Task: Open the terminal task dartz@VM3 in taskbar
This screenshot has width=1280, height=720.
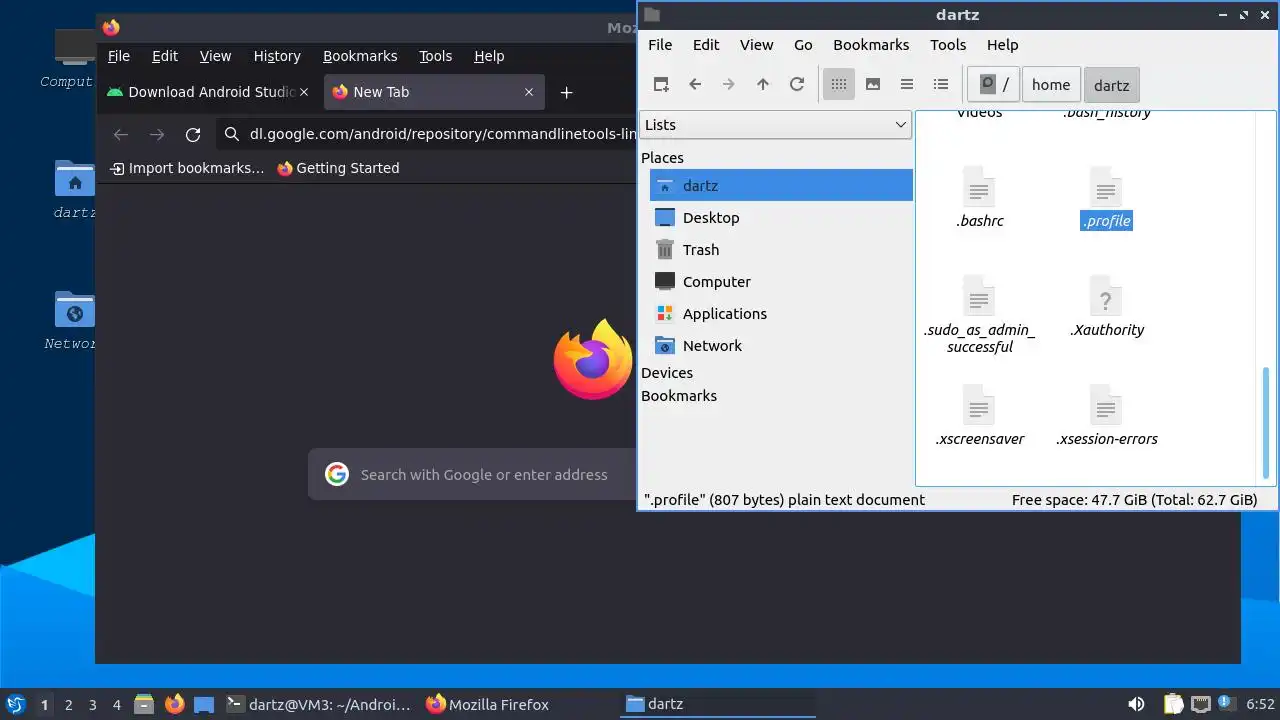Action: tap(318, 704)
